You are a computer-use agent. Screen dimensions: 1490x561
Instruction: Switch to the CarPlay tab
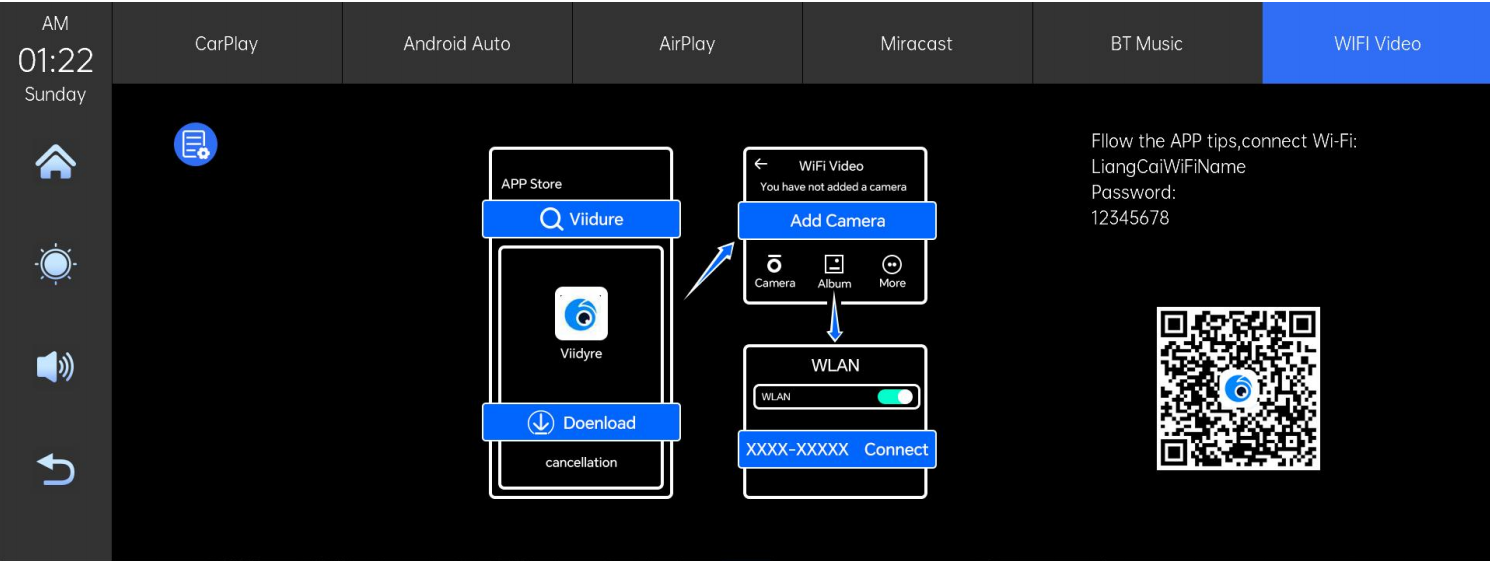tap(226, 44)
